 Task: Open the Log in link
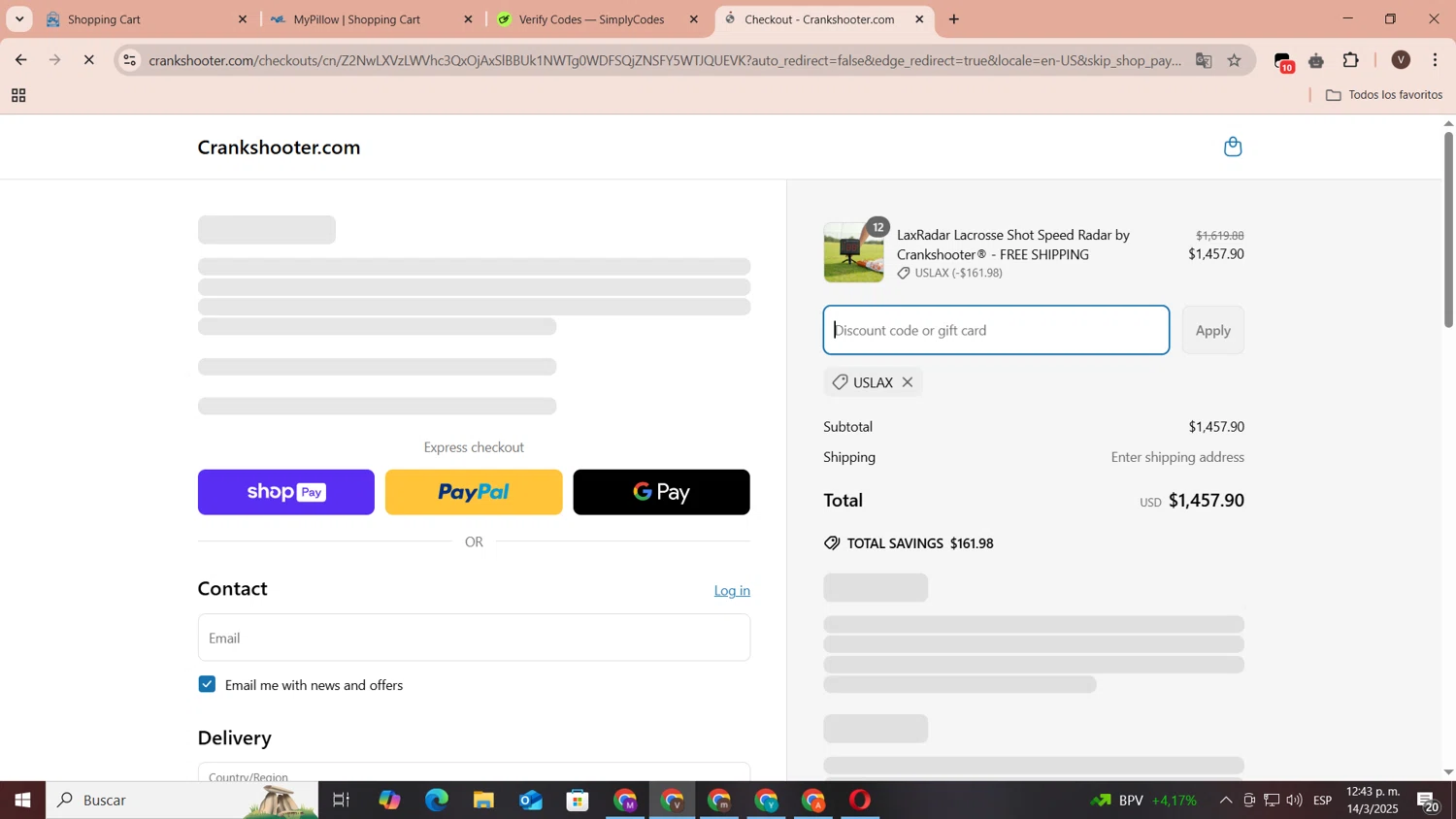(732, 590)
